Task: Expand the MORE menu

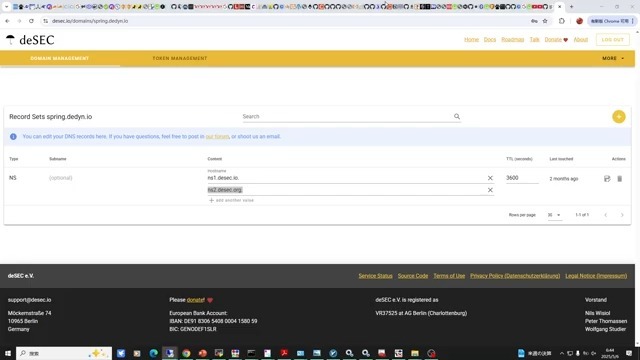Action: point(613,58)
